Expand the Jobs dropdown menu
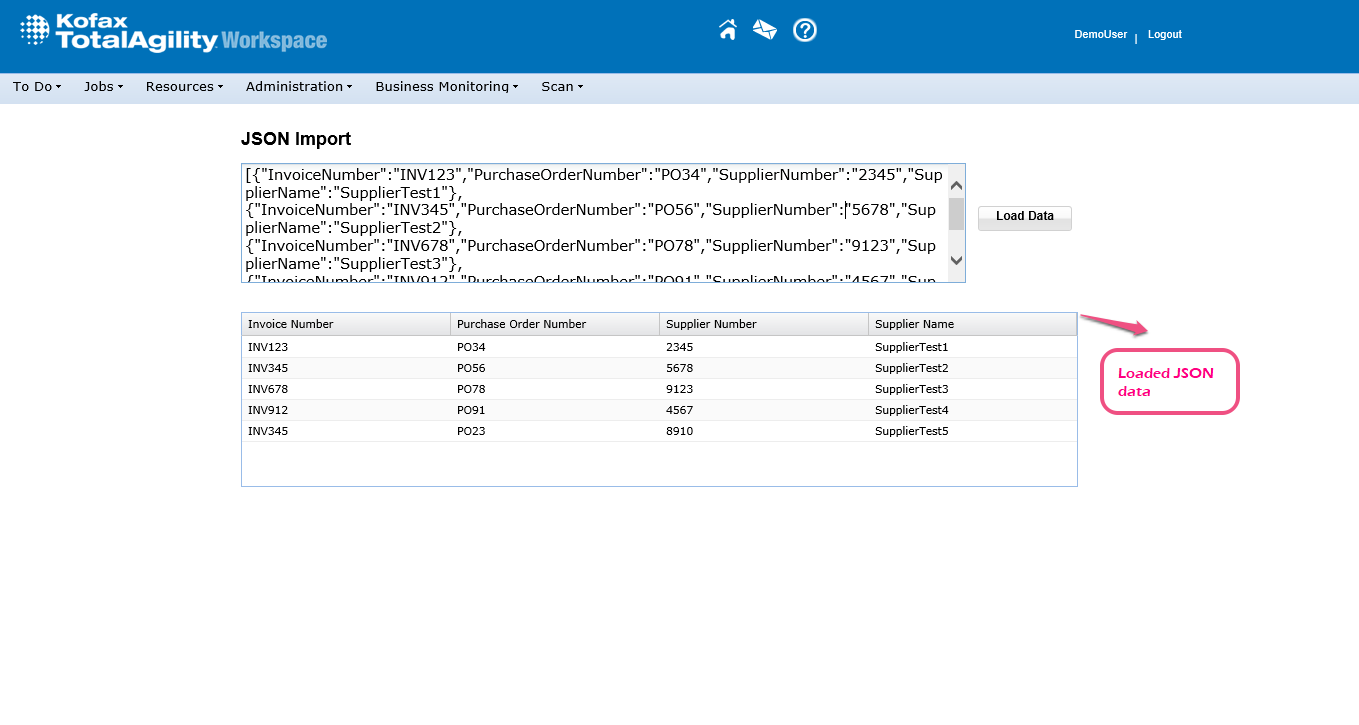 pos(103,87)
